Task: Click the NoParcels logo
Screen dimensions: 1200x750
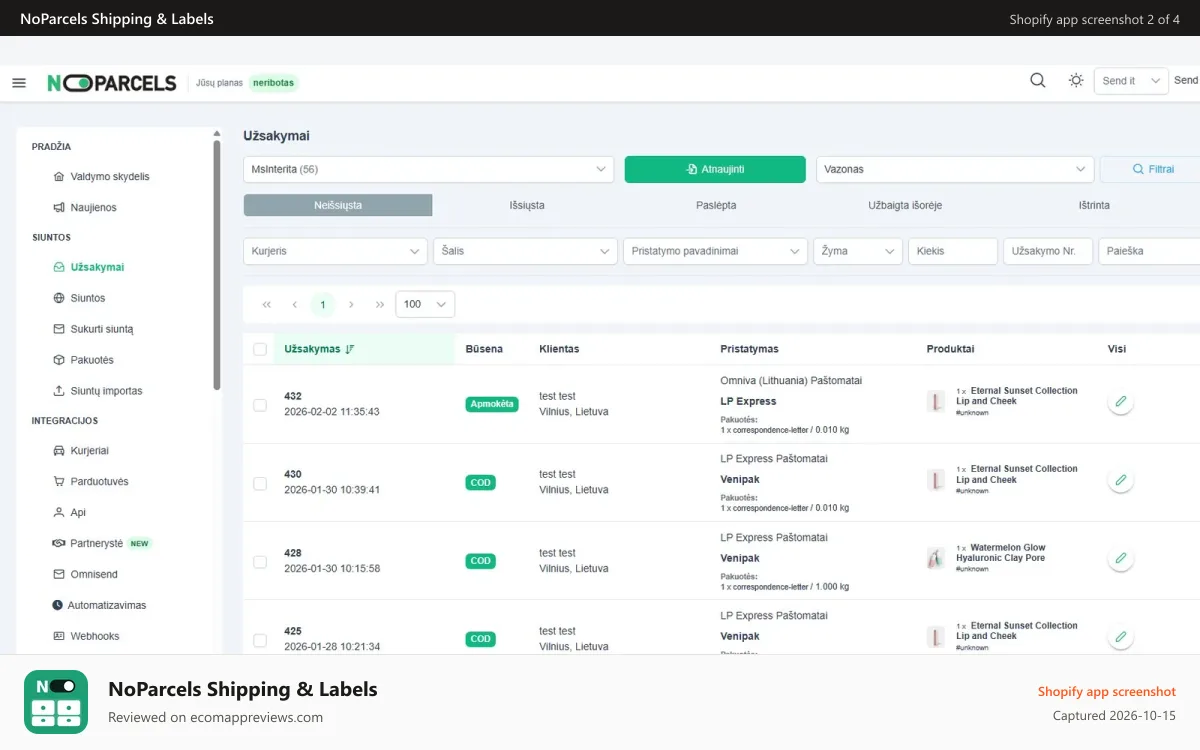Action: point(112,83)
